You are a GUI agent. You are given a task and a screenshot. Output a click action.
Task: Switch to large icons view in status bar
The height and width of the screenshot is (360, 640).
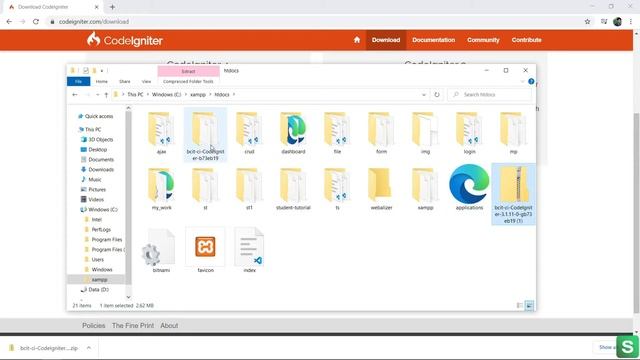(529, 305)
